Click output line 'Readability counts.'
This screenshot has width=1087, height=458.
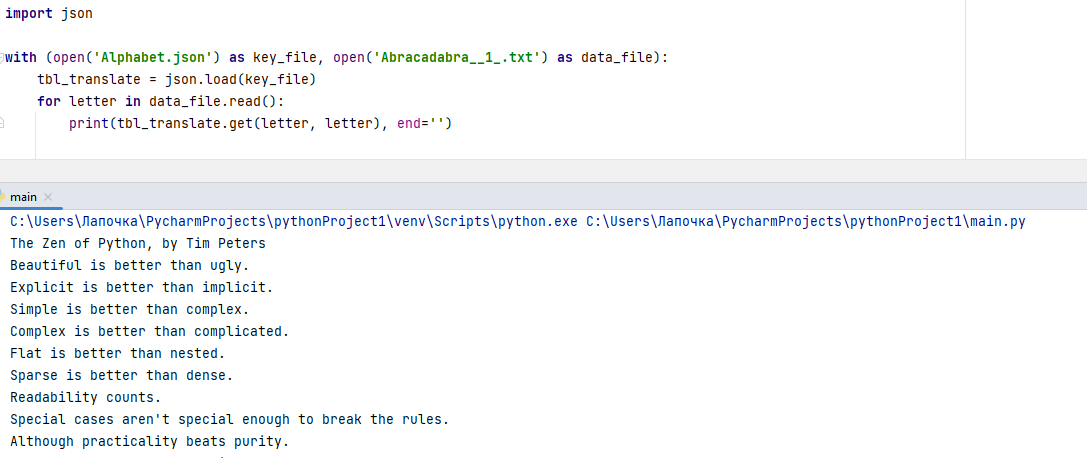[x=85, y=398]
